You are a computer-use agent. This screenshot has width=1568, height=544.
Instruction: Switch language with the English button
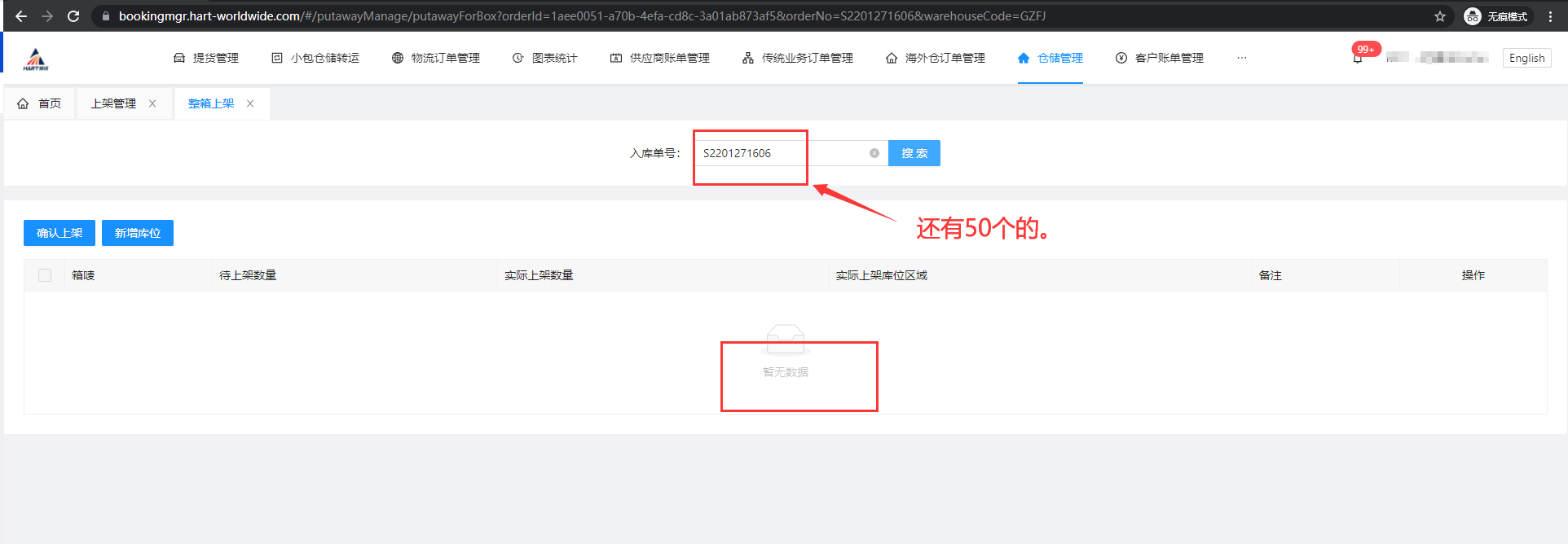(1526, 58)
